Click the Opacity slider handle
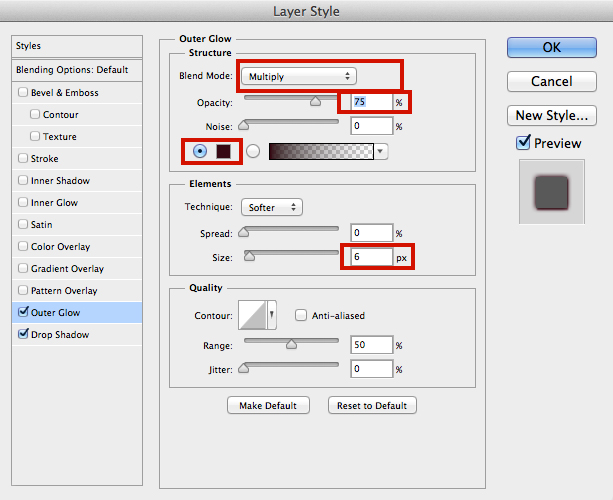 (316, 101)
